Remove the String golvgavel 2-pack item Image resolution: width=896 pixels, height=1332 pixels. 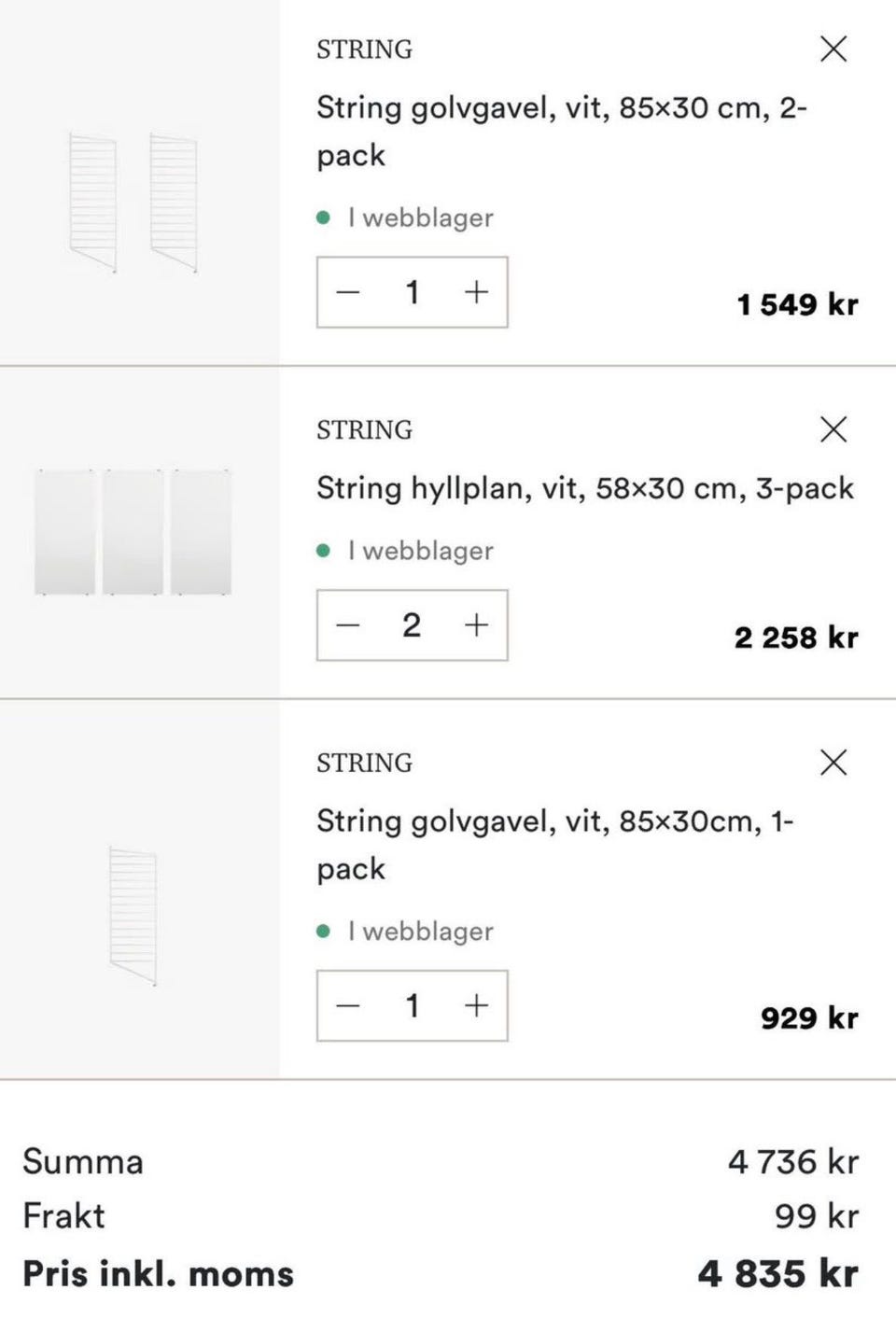833,49
